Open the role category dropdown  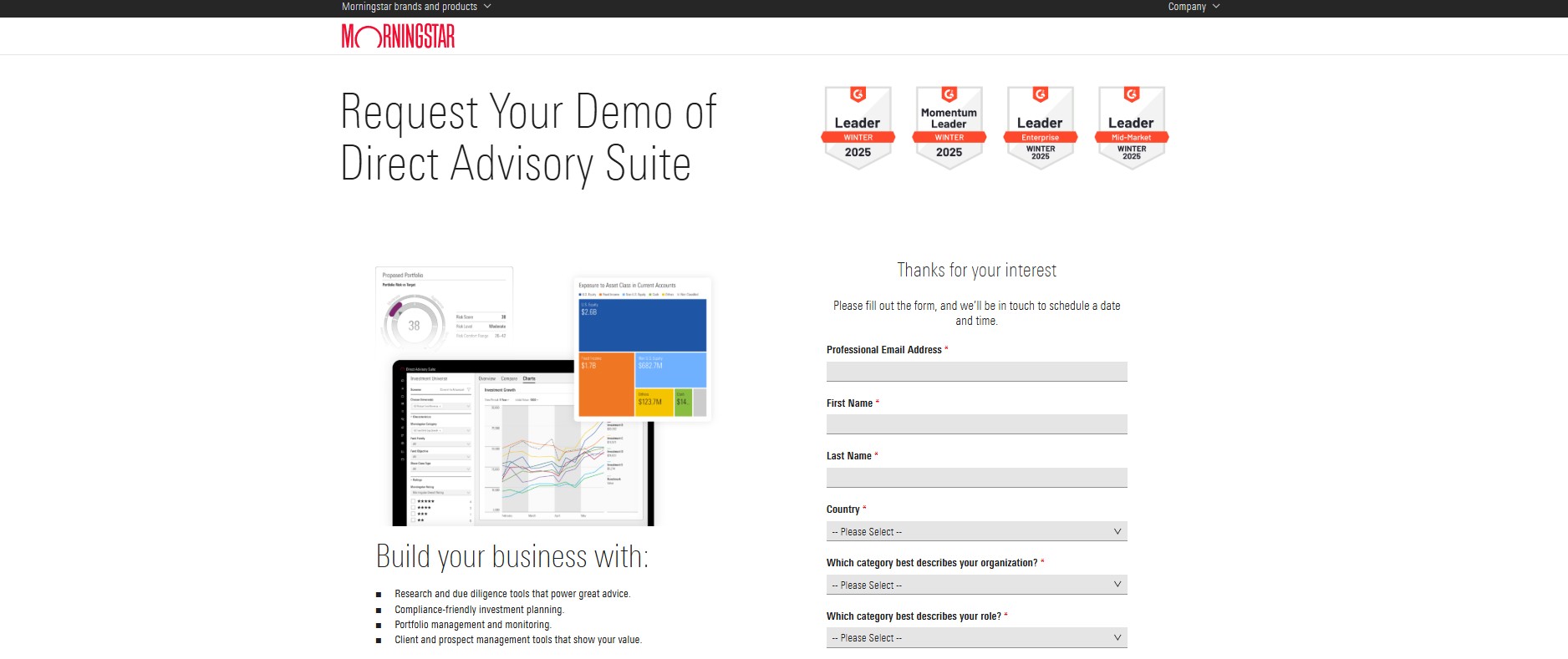(x=976, y=637)
